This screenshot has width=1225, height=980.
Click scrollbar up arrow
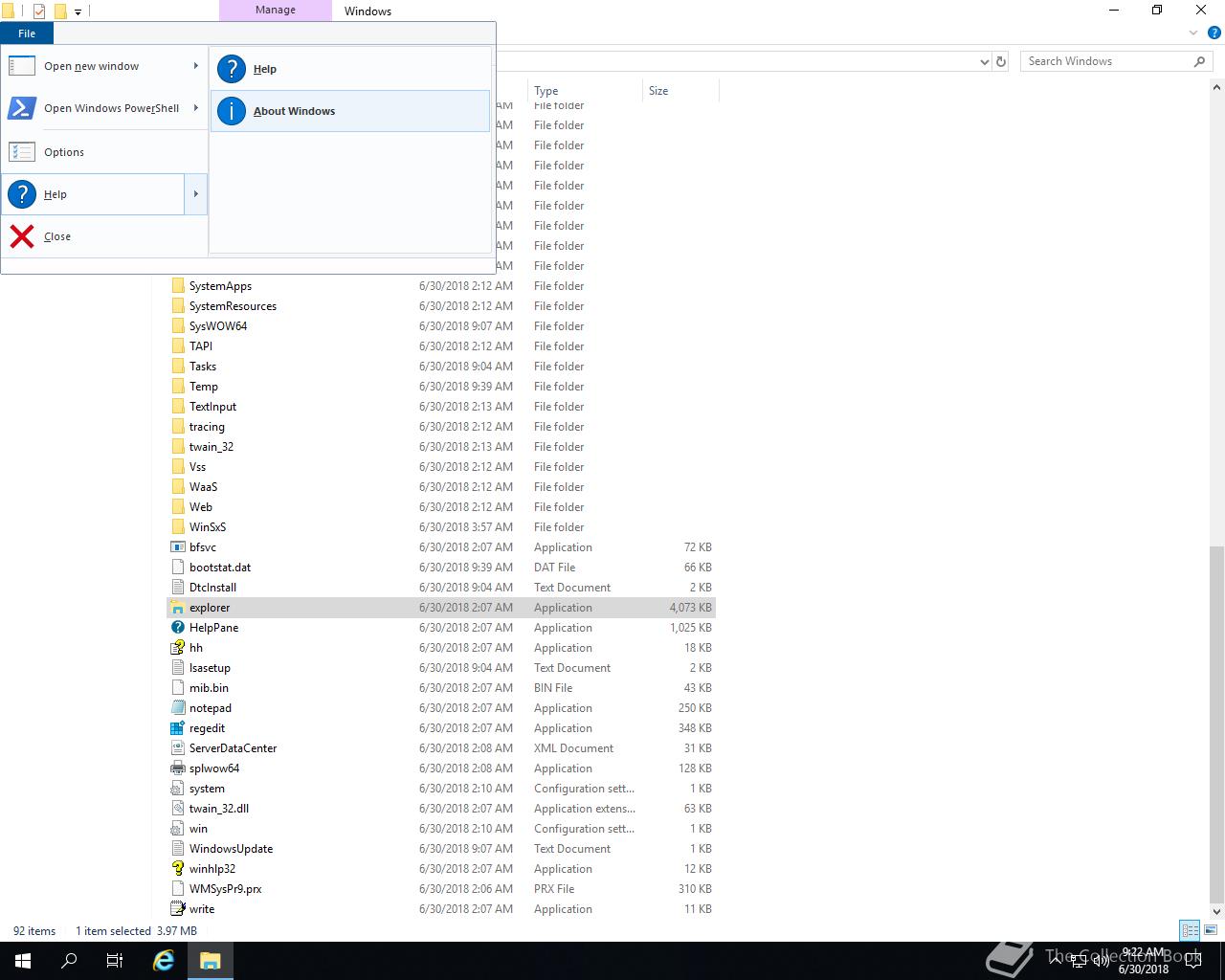(1216, 87)
